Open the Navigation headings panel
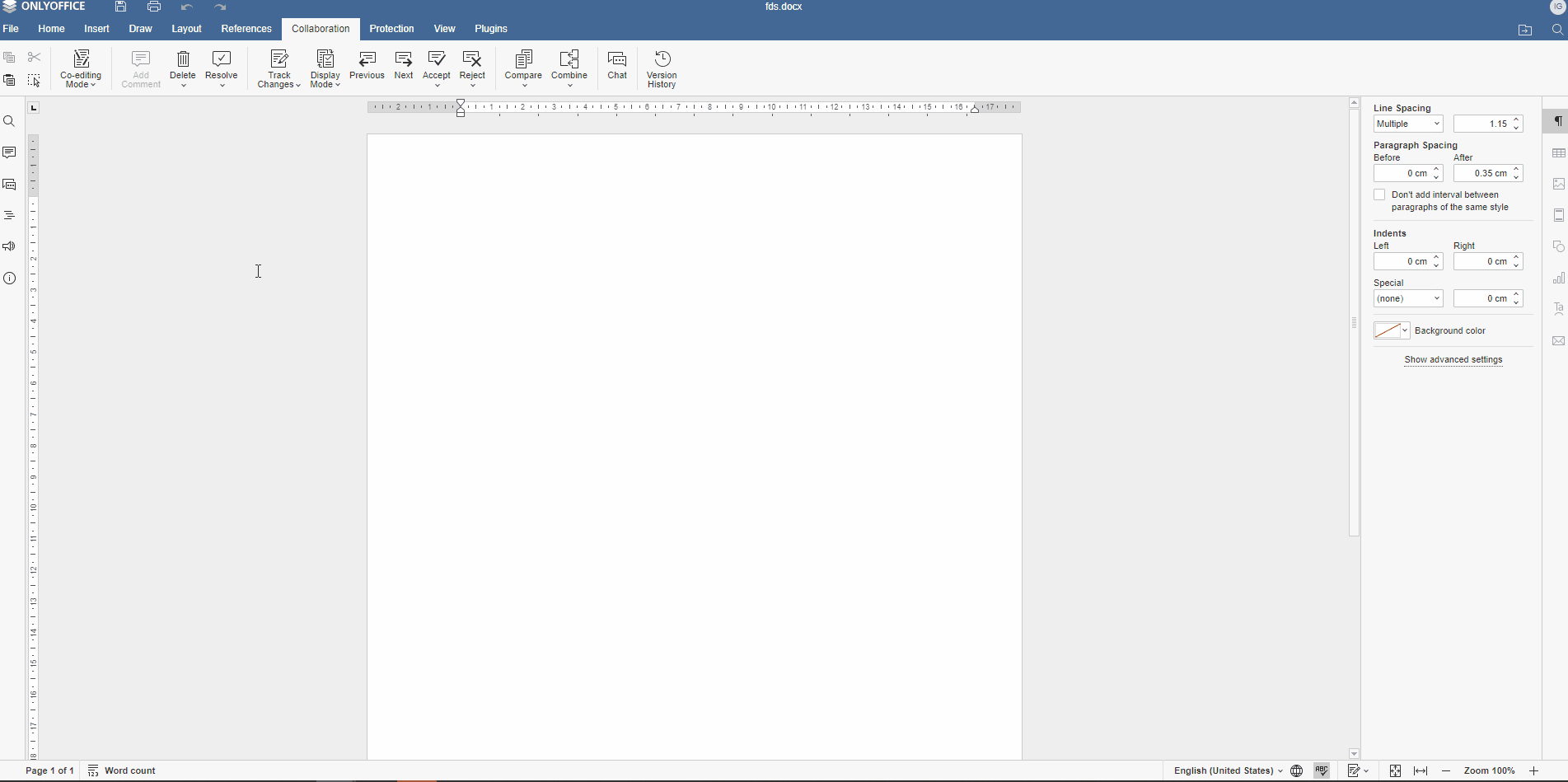This screenshot has height=782, width=1568. click(10, 215)
